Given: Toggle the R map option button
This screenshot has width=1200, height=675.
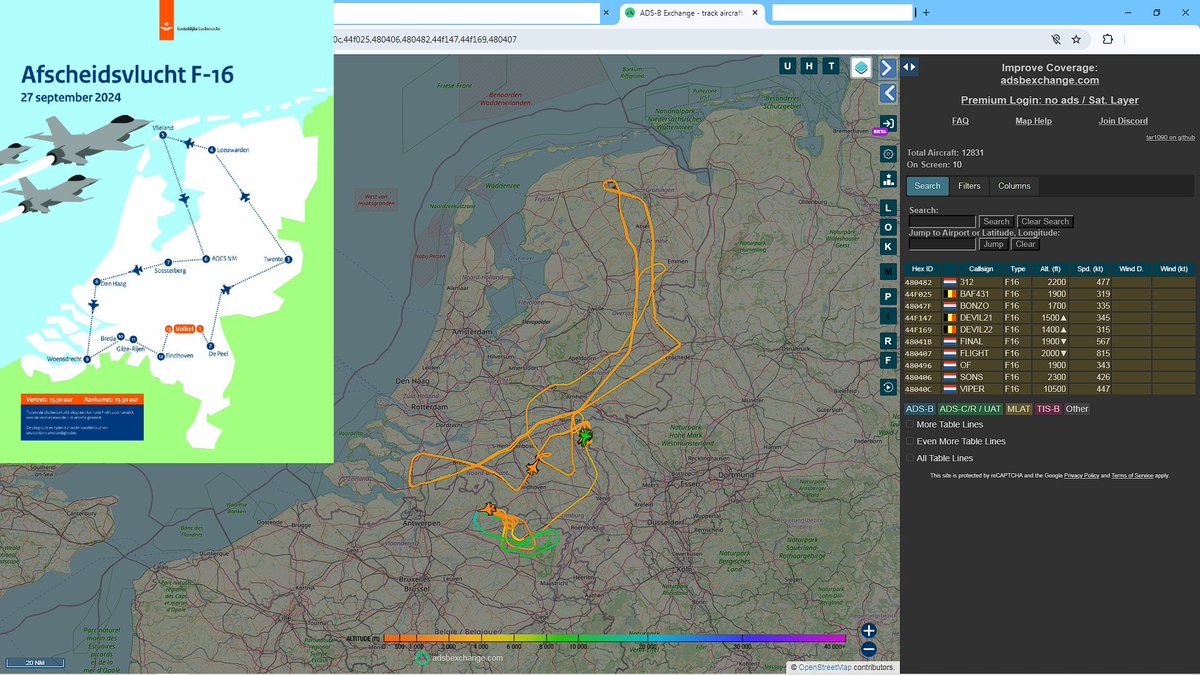Looking at the screenshot, I should [888, 341].
